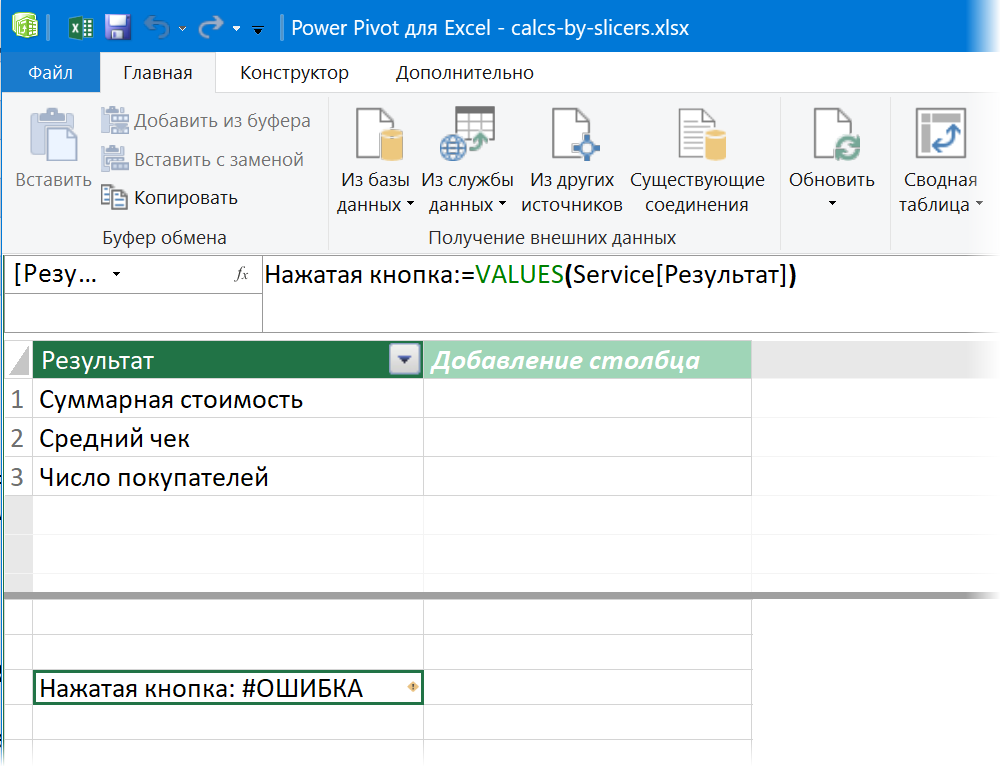Click Из других источников label
The height and width of the screenshot is (767, 1001).
click(x=572, y=192)
